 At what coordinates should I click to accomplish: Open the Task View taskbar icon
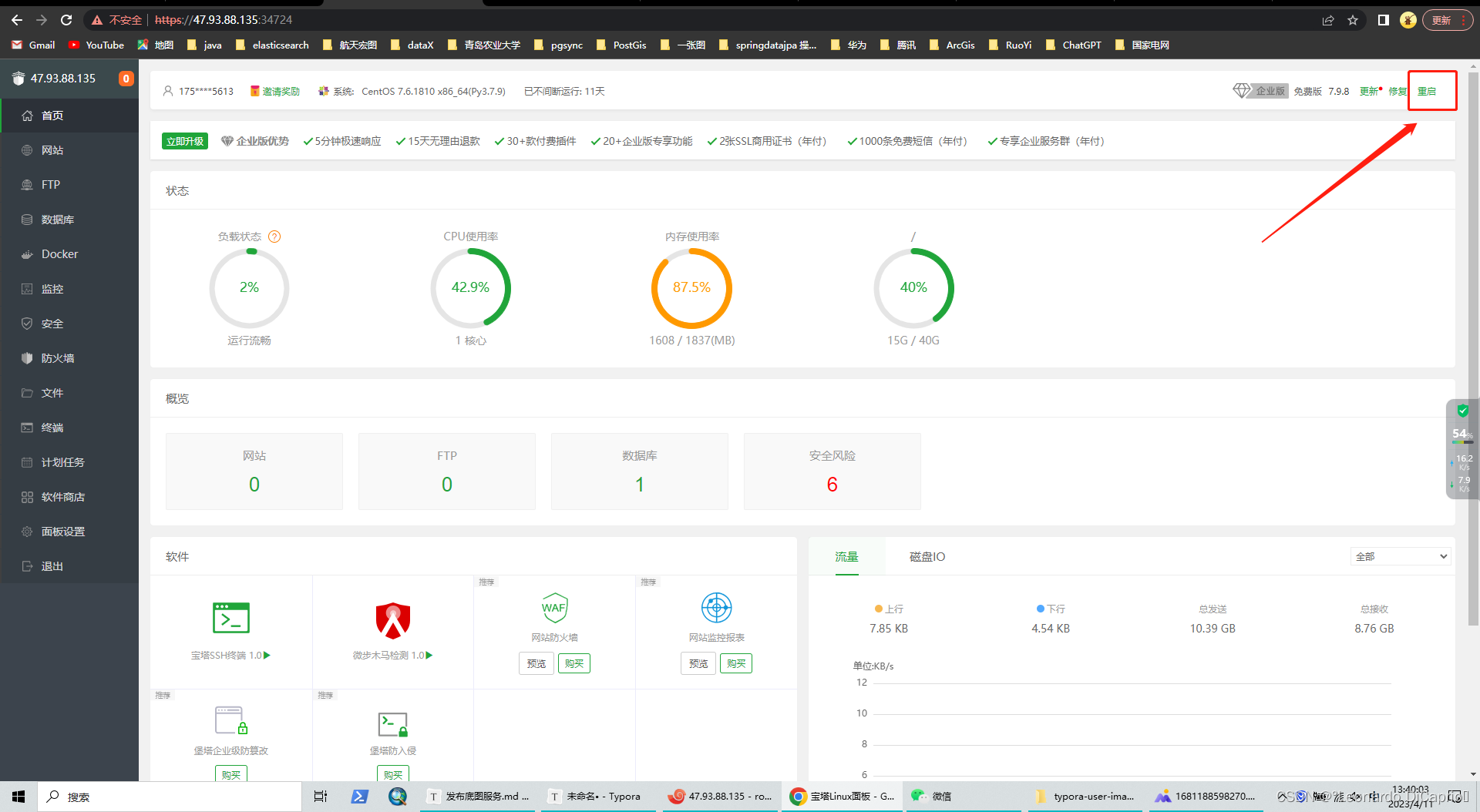(321, 797)
